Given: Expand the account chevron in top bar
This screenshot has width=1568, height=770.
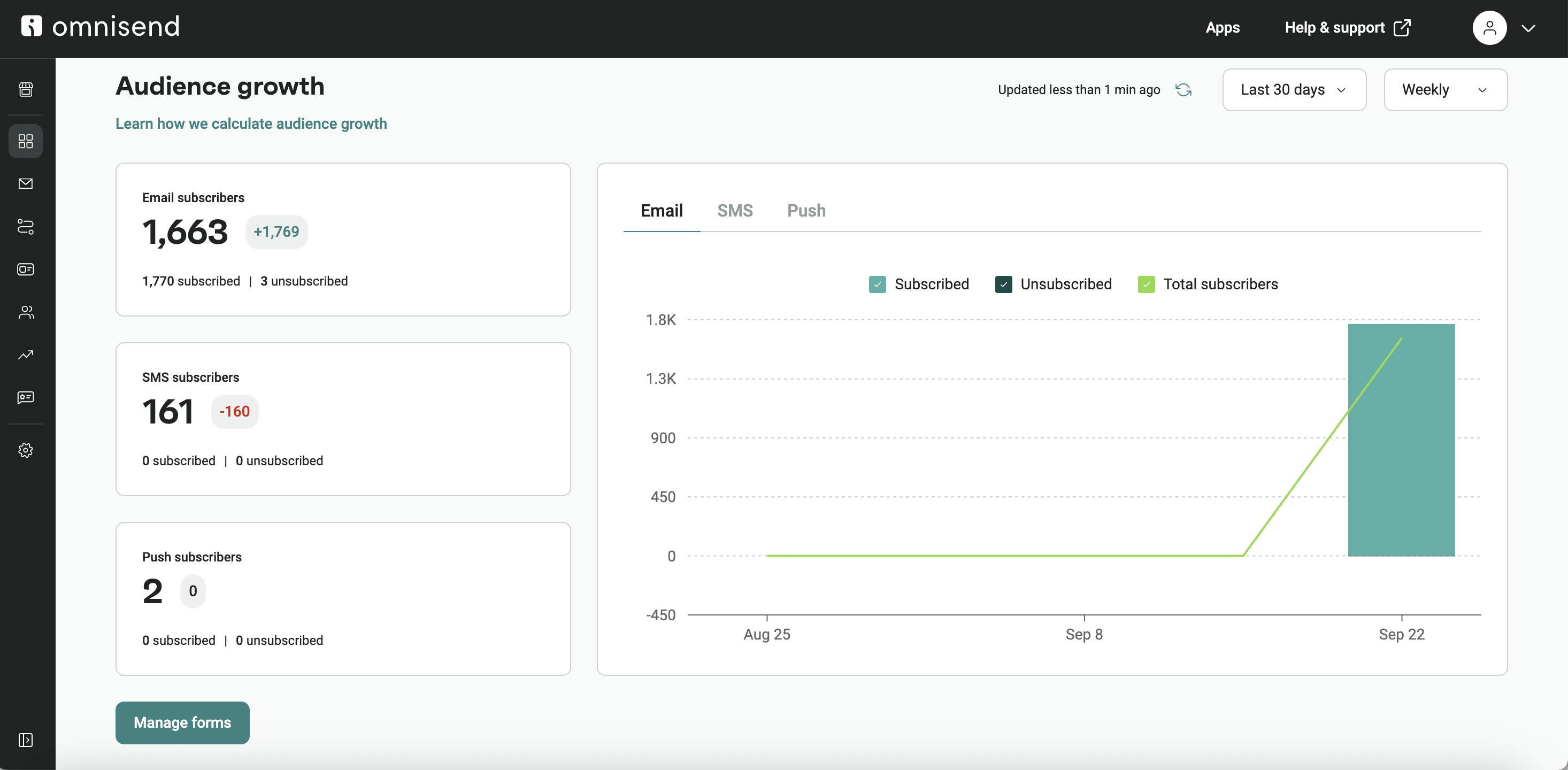Looking at the screenshot, I should click(x=1529, y=27).
